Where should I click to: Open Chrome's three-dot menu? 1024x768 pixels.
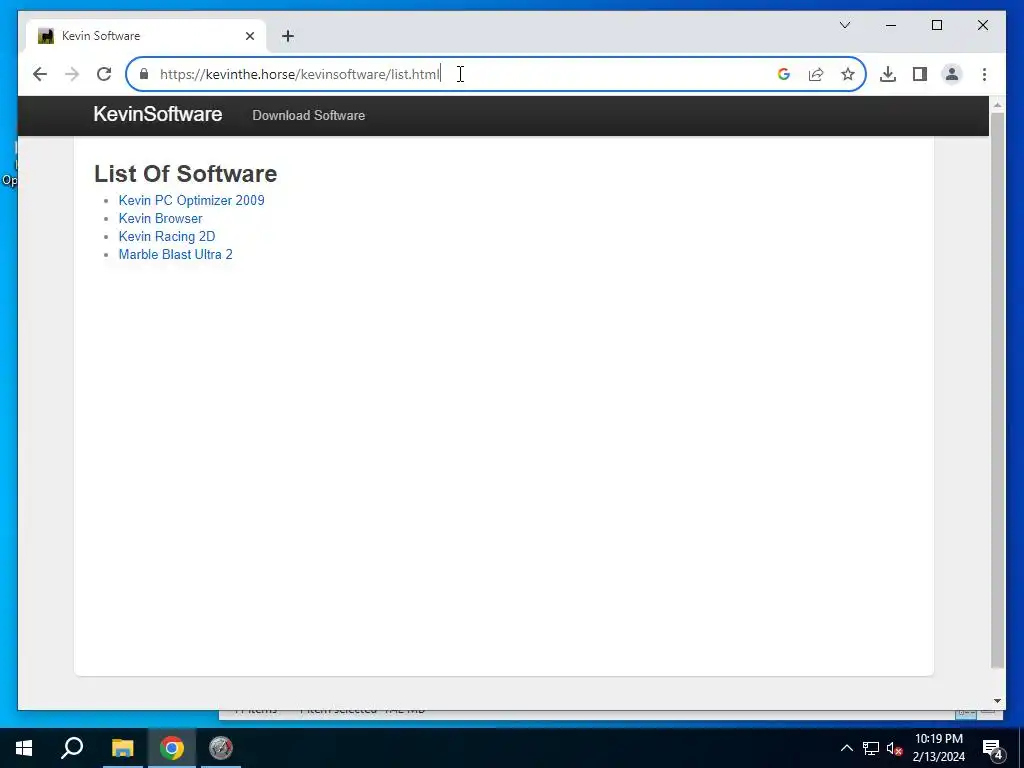point(984,74)
